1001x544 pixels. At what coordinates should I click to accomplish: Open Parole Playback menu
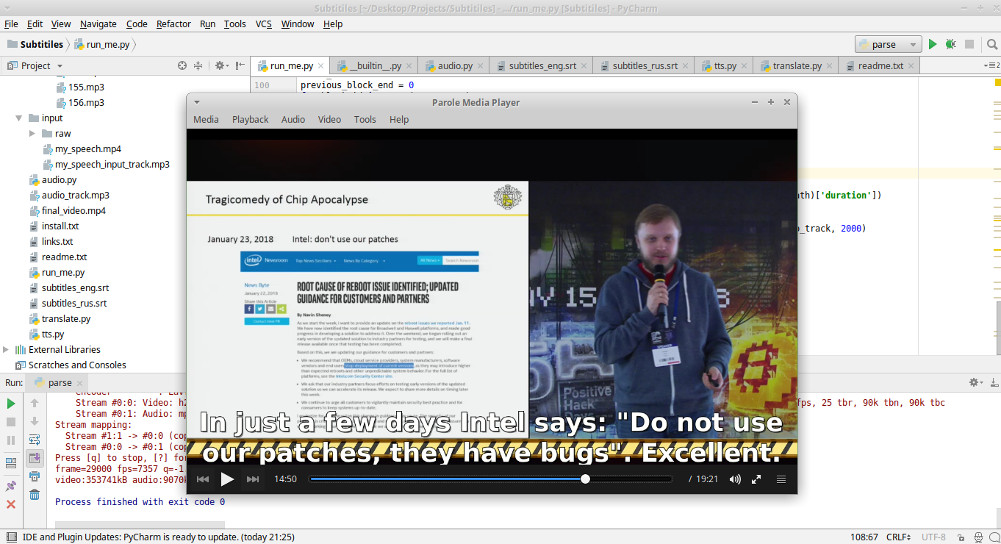tap(250, 119)
